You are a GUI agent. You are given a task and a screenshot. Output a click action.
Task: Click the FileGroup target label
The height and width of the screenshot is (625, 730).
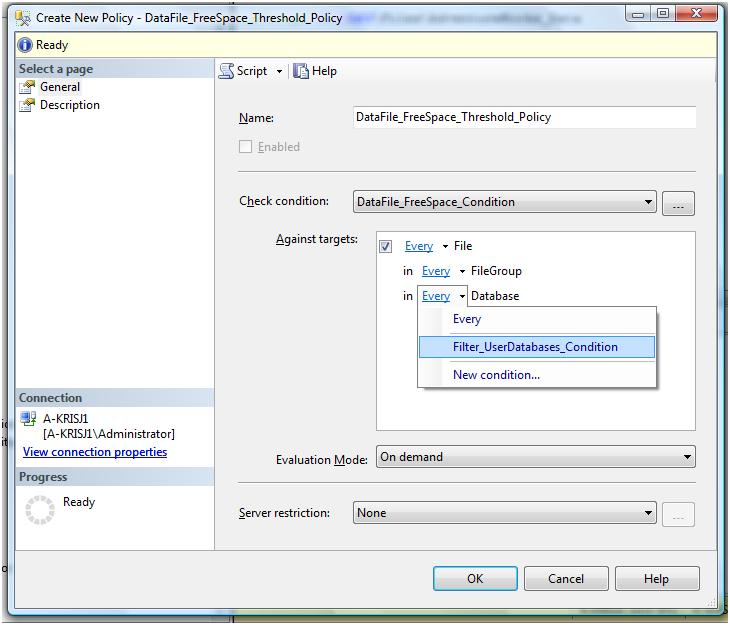click(x=496, y=271)
